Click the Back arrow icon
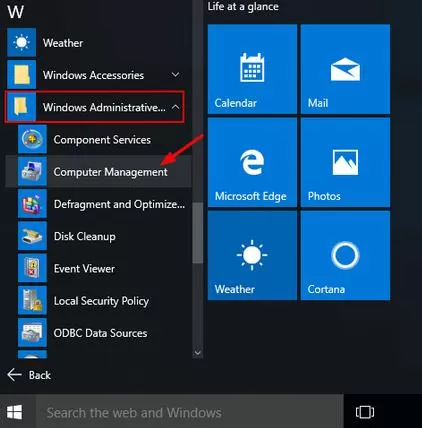Viewport: 422px width, 428px height. tap(14, 375)
